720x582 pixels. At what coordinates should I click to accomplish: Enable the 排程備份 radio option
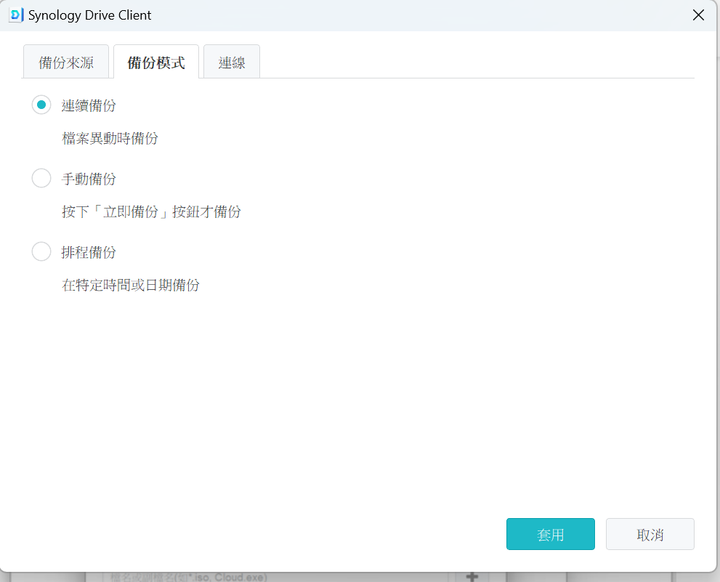tap(41, 252)
